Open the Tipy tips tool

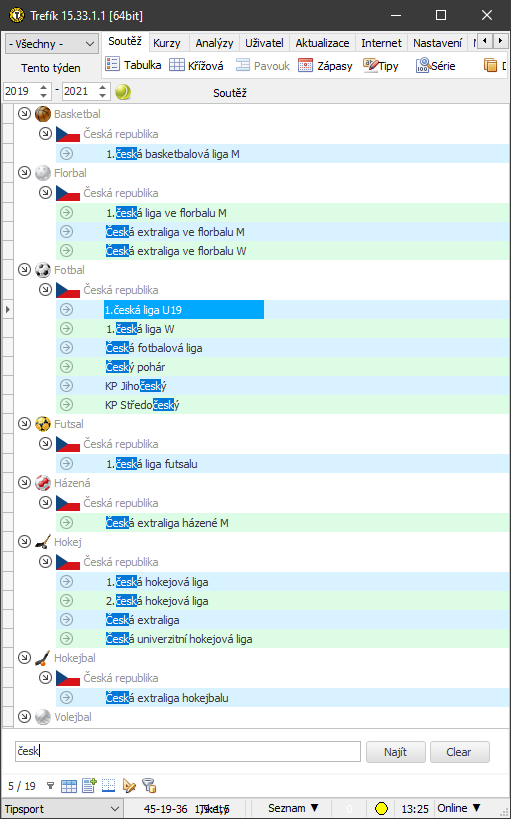point(380,65)
